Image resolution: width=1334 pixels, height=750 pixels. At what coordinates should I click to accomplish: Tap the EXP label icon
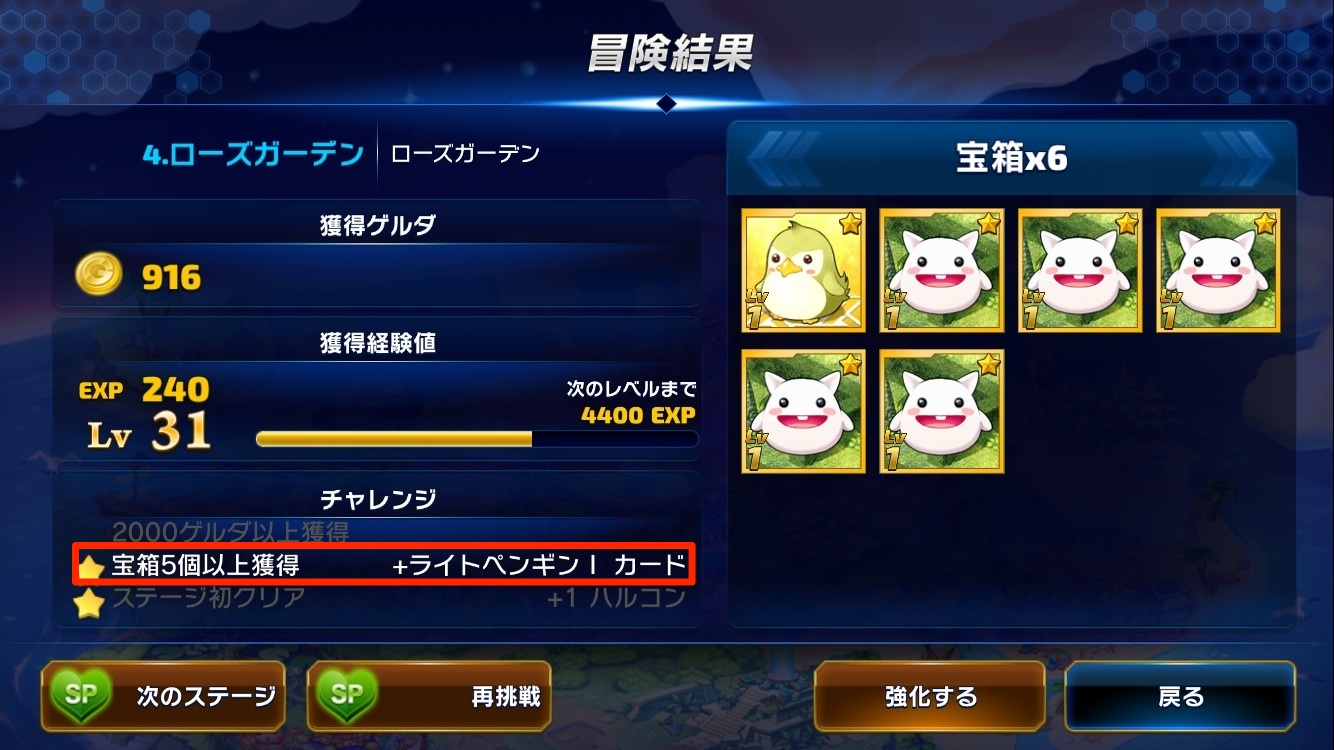pos(103,390)
